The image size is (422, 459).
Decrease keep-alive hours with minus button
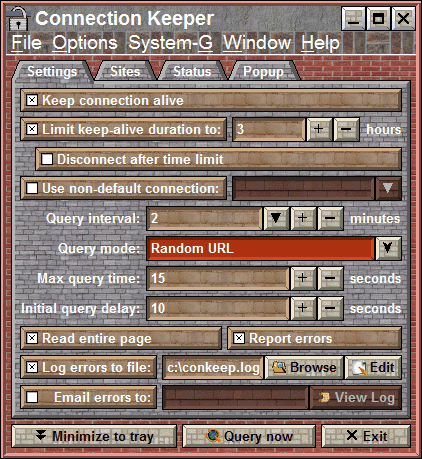point(346,129)
